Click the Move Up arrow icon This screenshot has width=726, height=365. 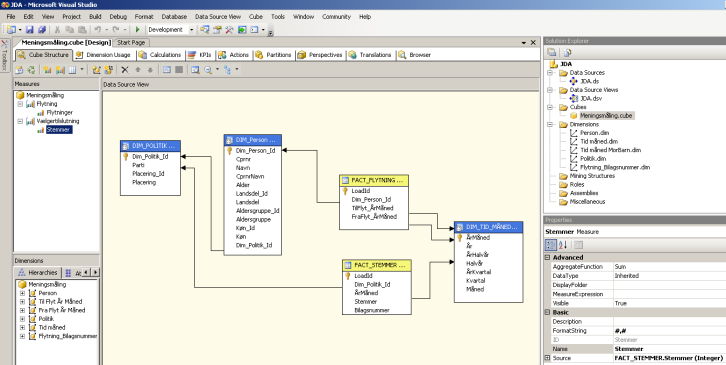pos(138,70)
